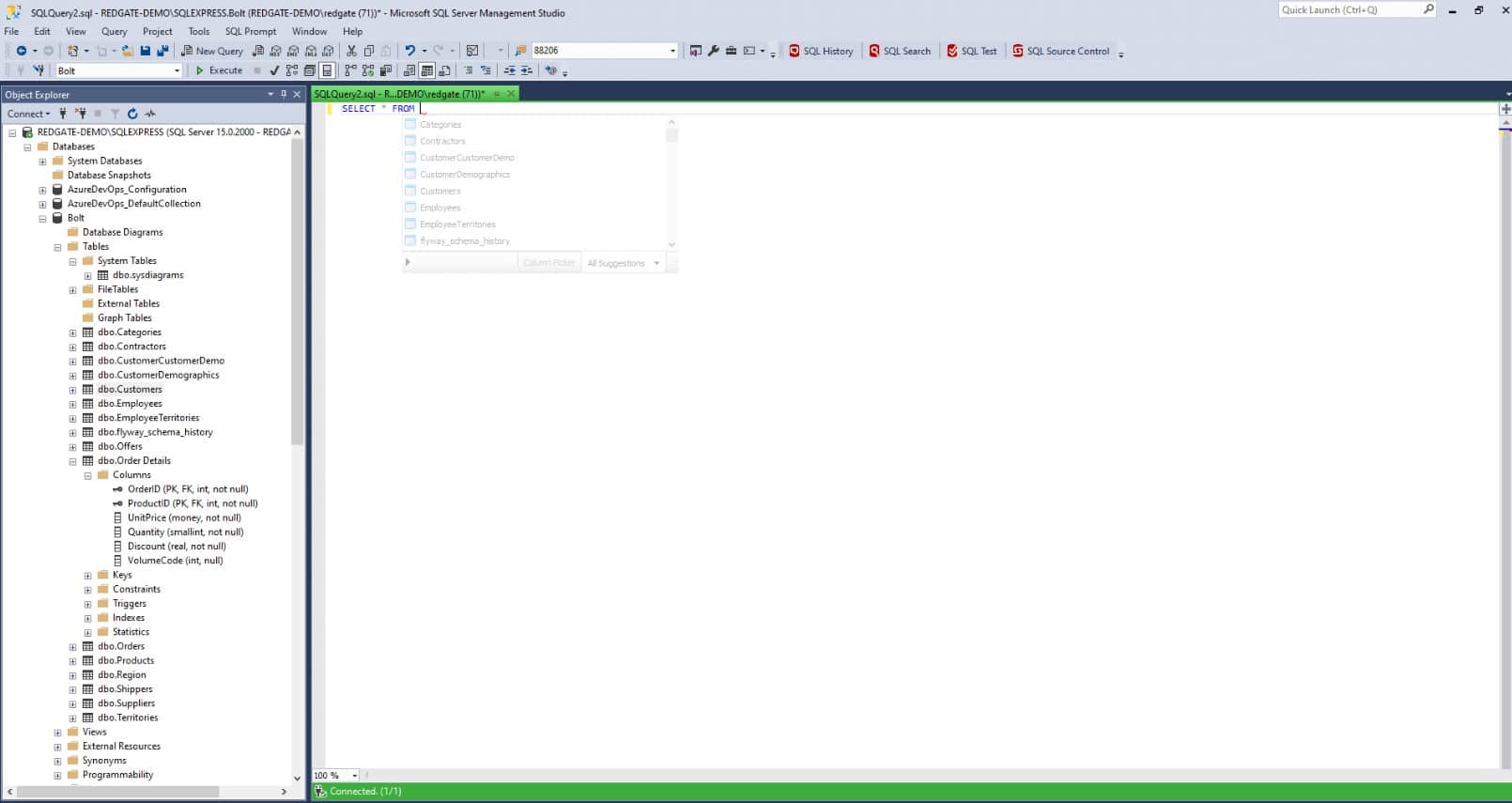
Task: Toggle Object Explorer auto-hide pin
Action: [x=284, y=94]
